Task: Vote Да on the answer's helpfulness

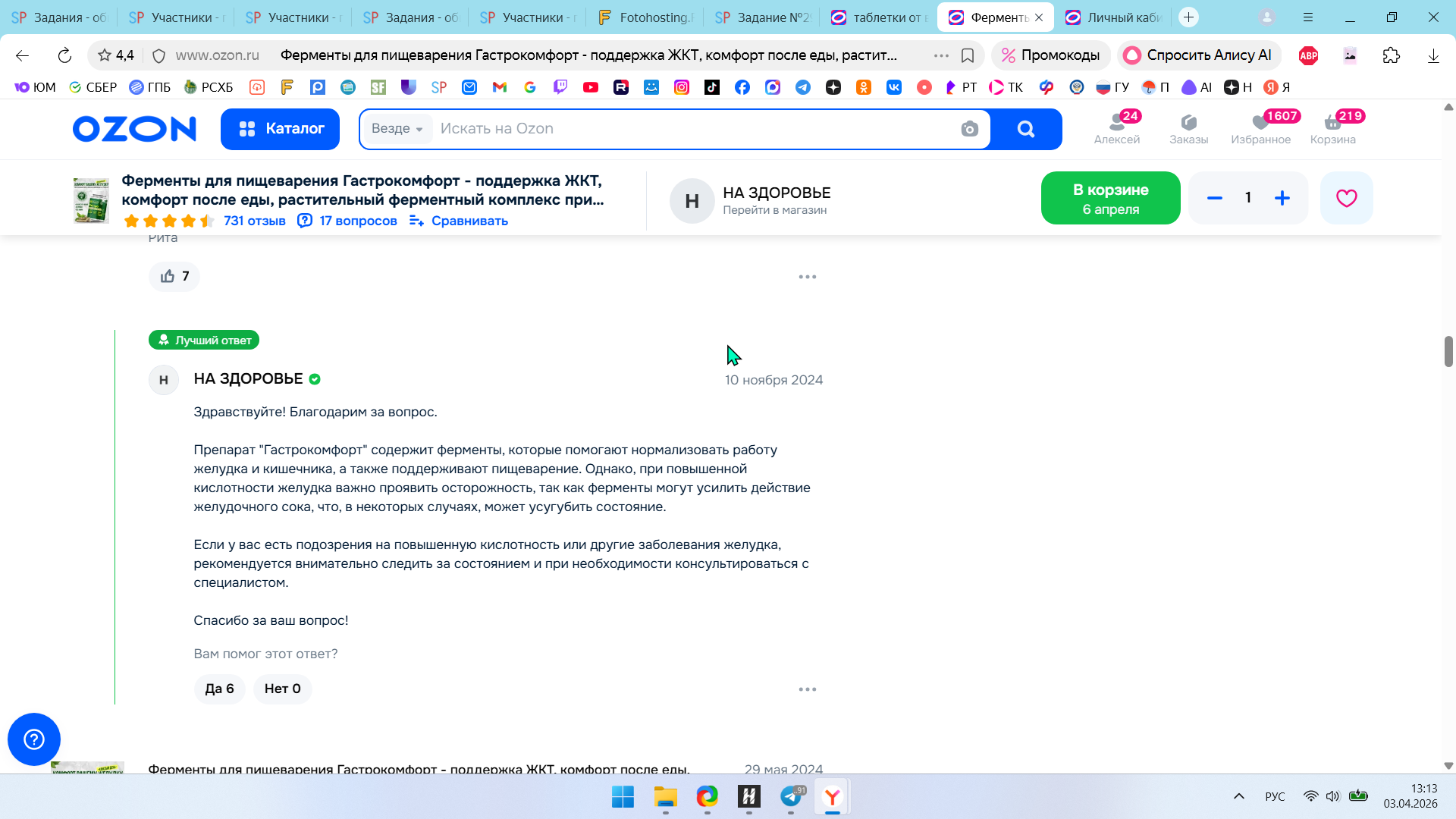Action: (x=219, y=689)
